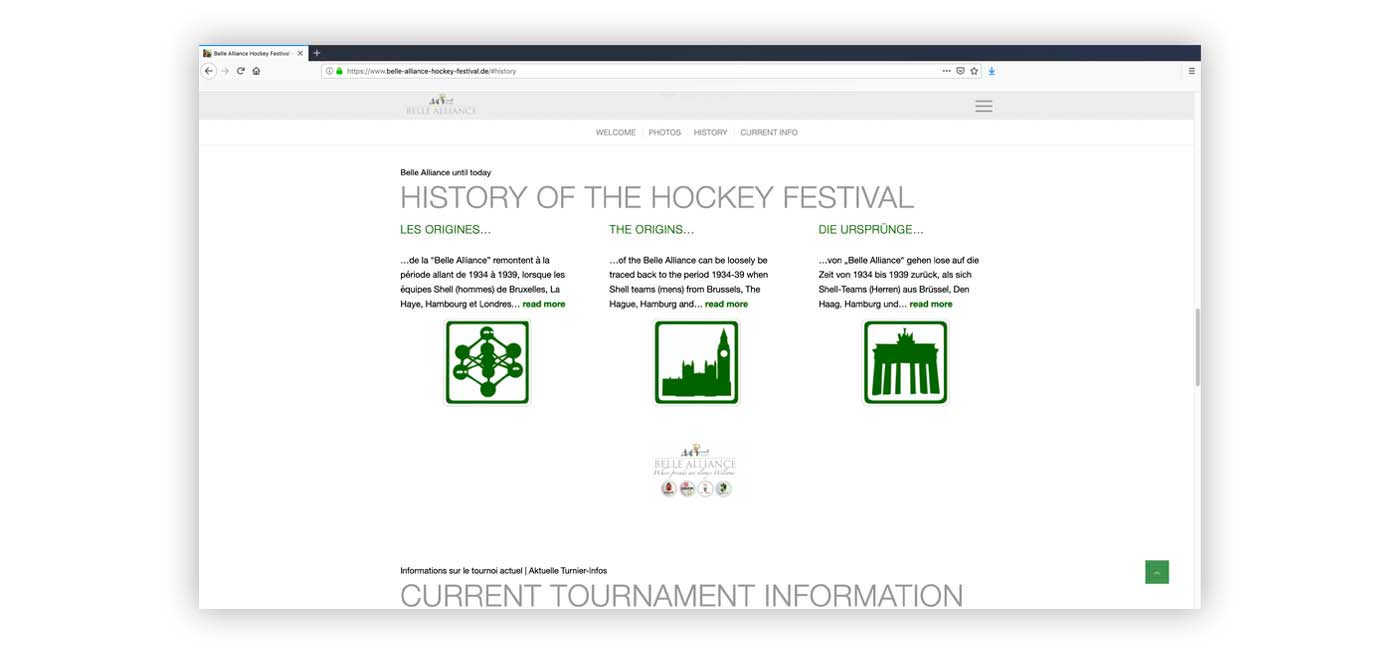Bookmark this page with the star icon
The height and width of the screenshot is (663, 1400).
click(974, 71)
